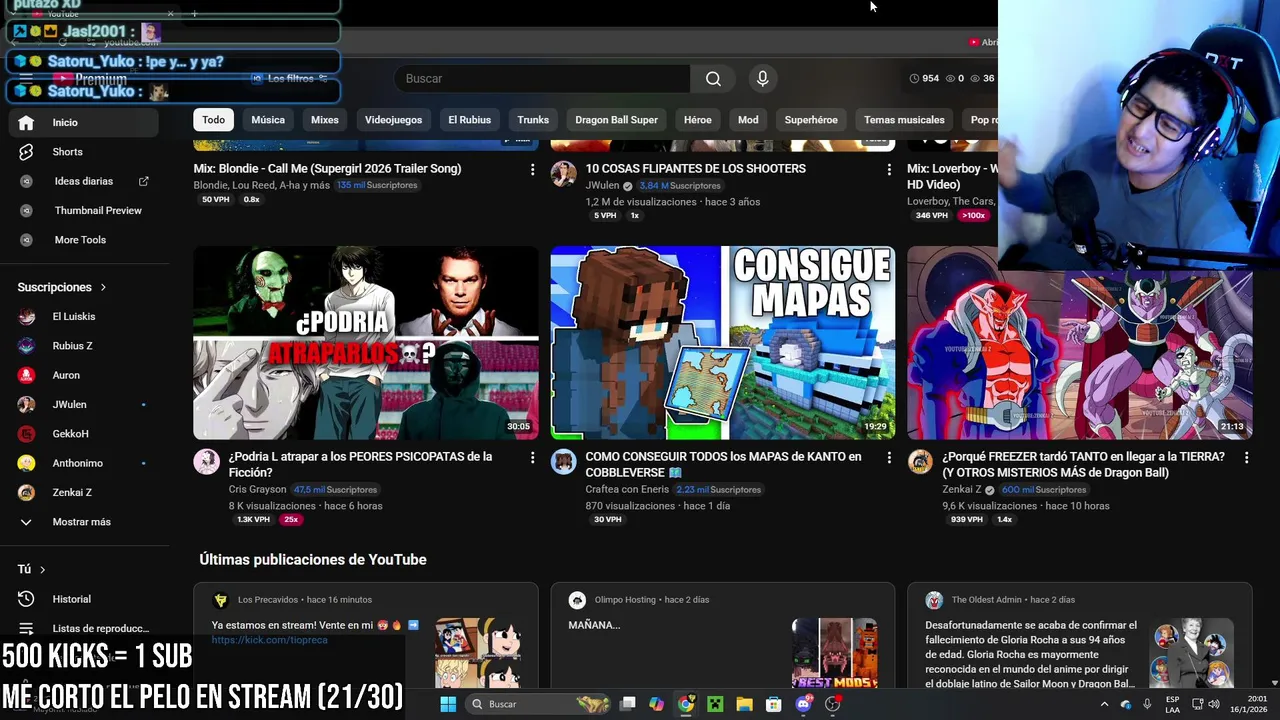This screenshot has width=1280, height=720.
Task: Expand Suscripciones section
Action: [62, 287]
